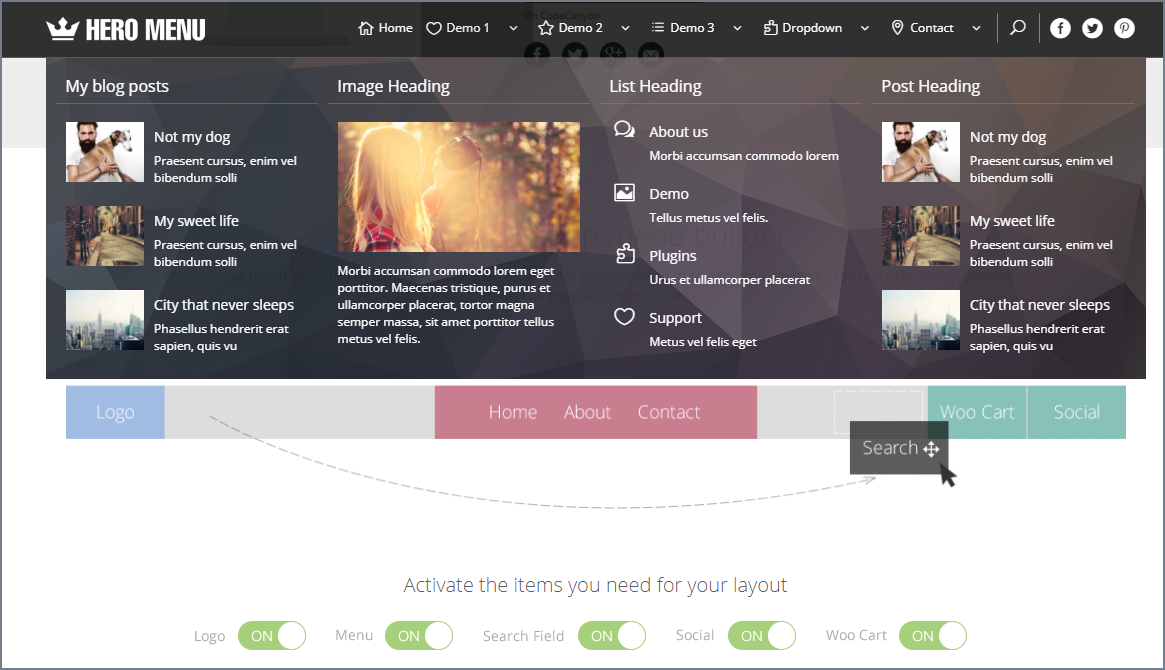Image resolution: width=1165 pixels, height=670 pixels.
Task: Click the About us chat bubbles icon
Action: point(624,130)
